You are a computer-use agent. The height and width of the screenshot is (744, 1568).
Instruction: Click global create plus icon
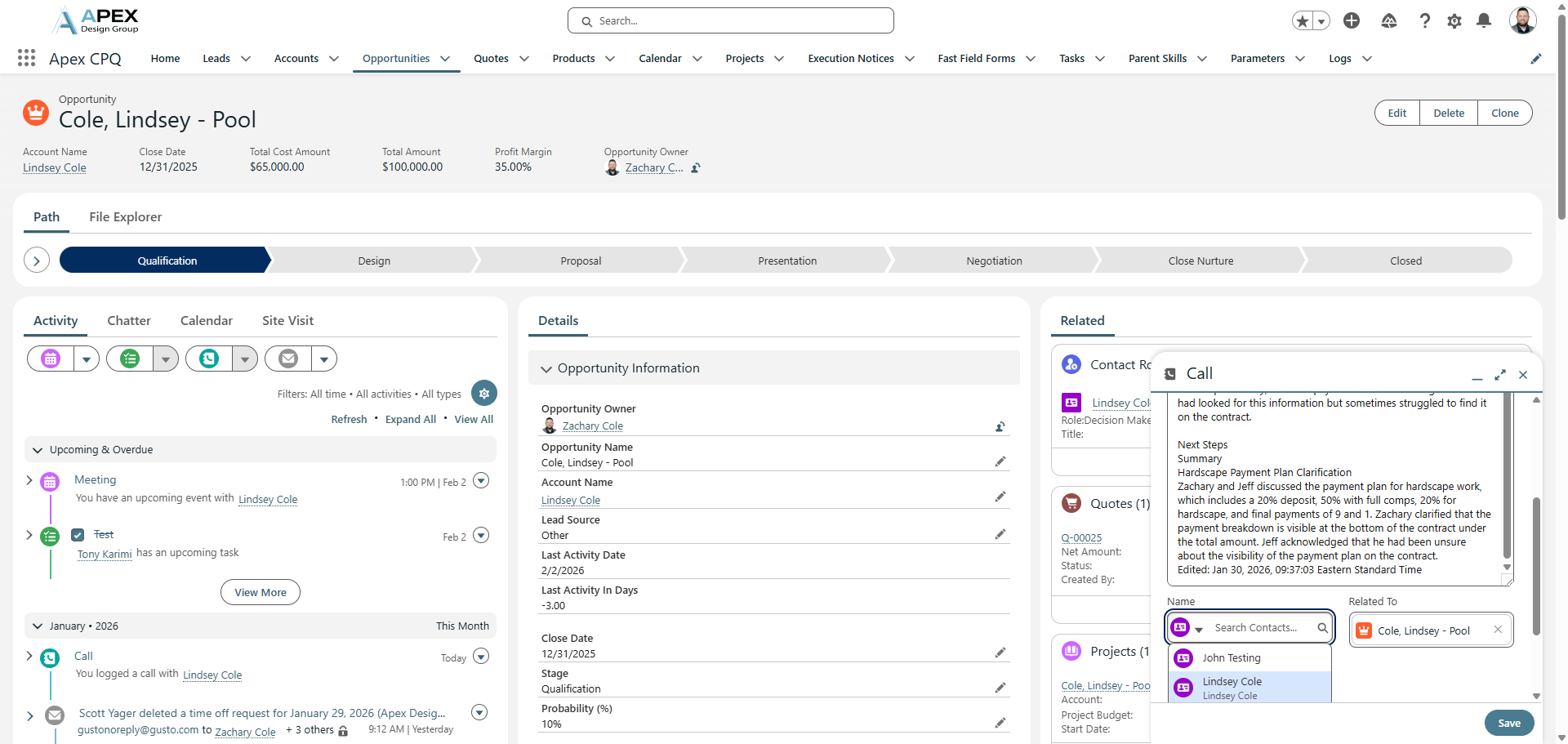(1352, 21)
